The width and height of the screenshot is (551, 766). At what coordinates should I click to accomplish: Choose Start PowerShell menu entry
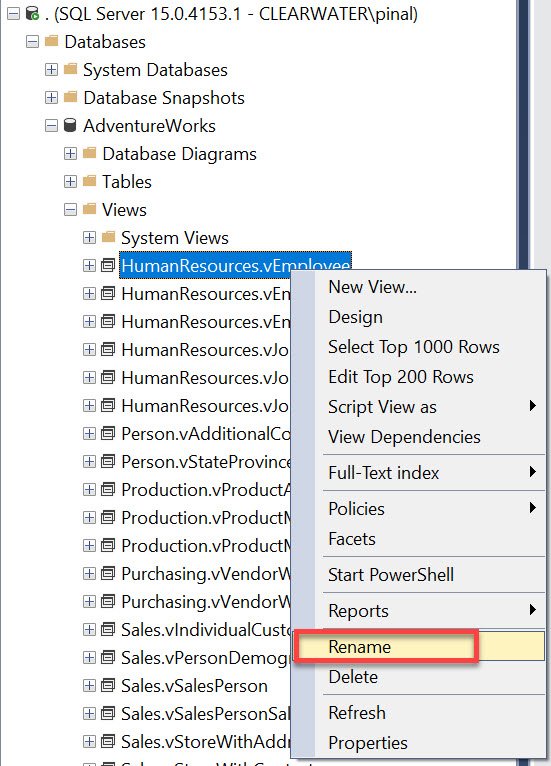419,574
